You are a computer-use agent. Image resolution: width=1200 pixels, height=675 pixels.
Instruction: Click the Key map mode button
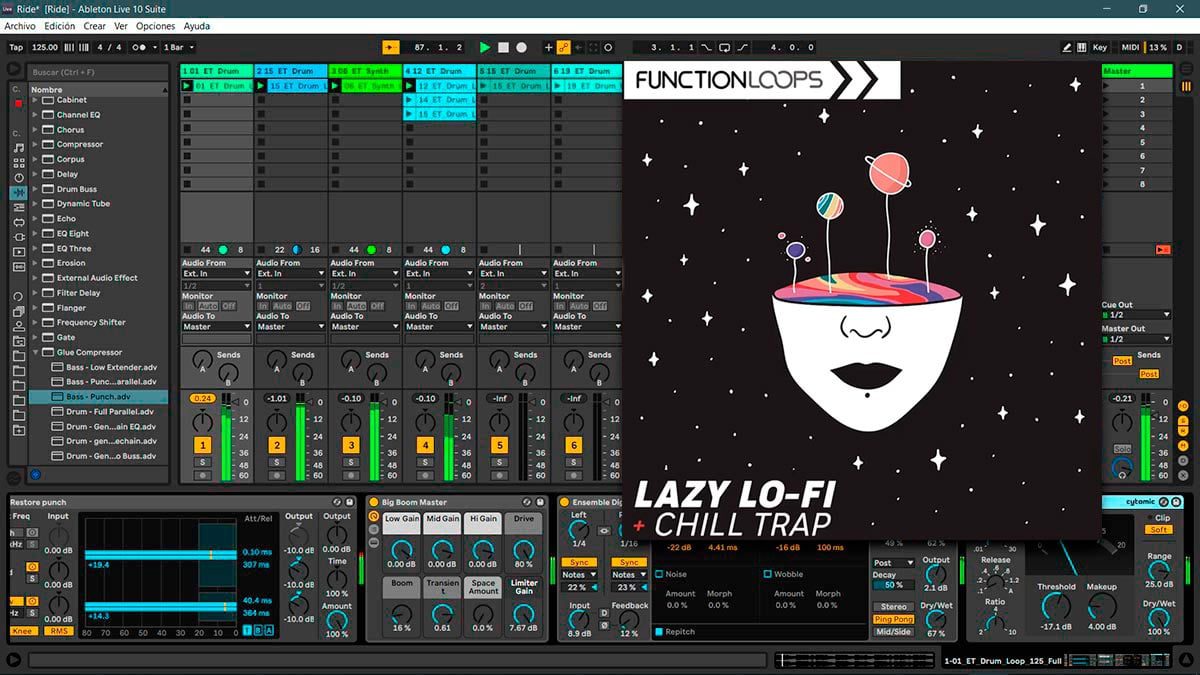[1100, 47]
